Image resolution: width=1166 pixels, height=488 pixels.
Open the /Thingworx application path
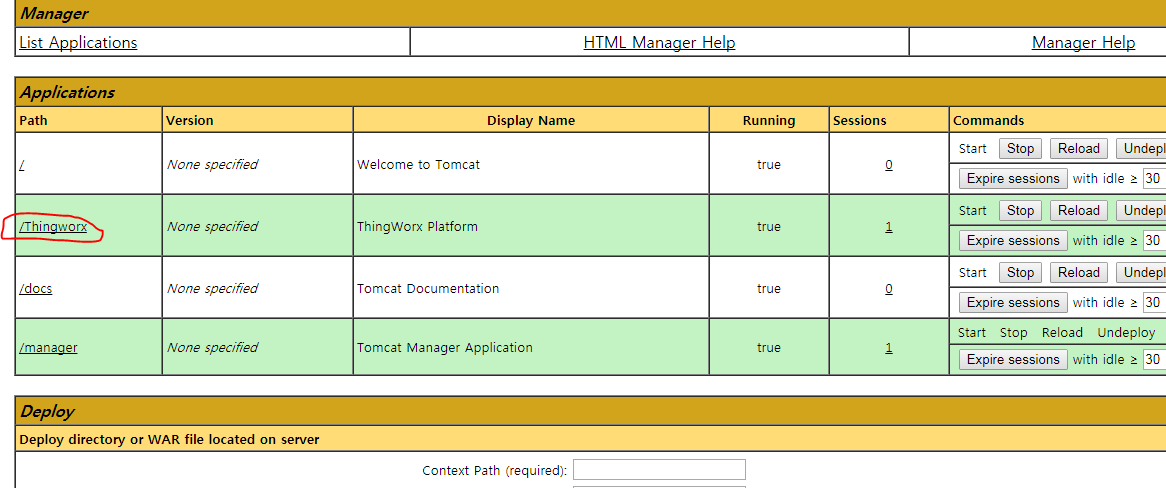[53, 227]
